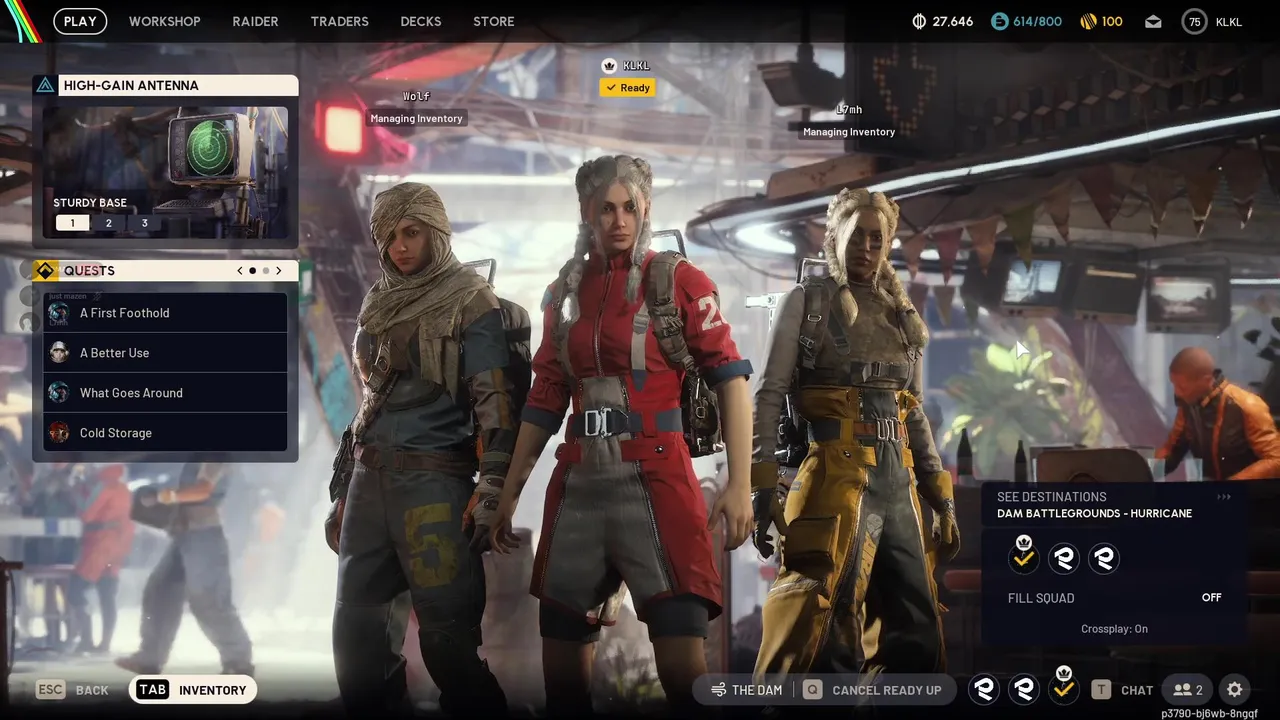This screenshot has width=1280, height=720.
Task: Click the ESC key icon
Action: 51,690
